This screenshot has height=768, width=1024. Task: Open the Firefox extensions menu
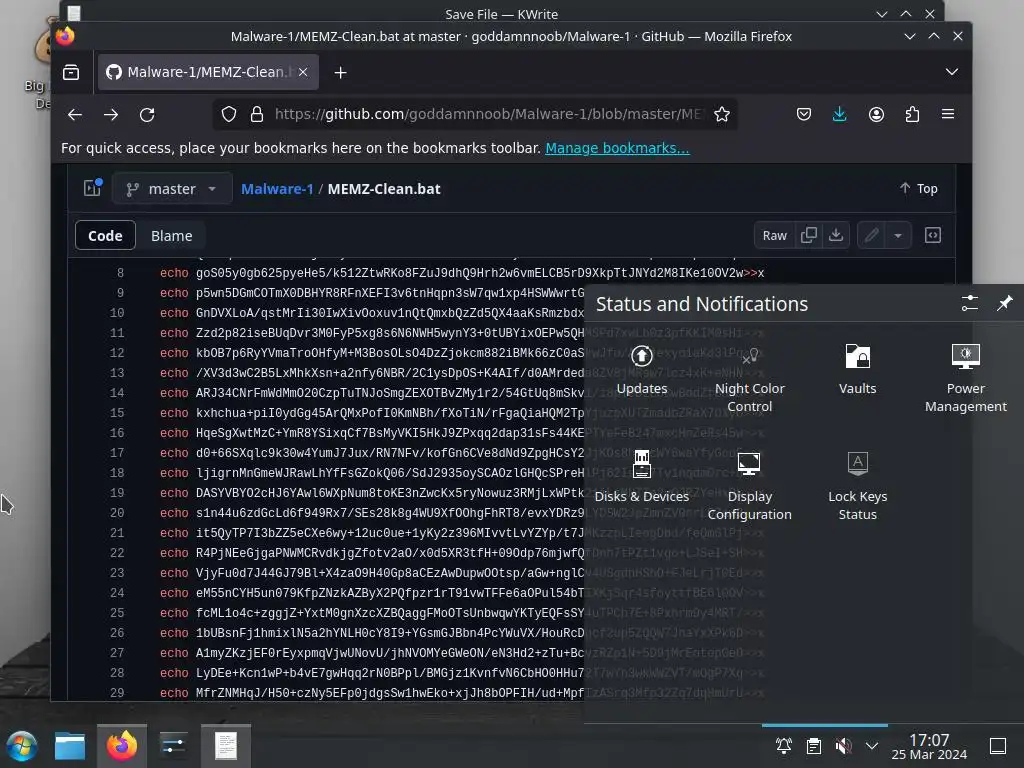[x=912, y=114]
